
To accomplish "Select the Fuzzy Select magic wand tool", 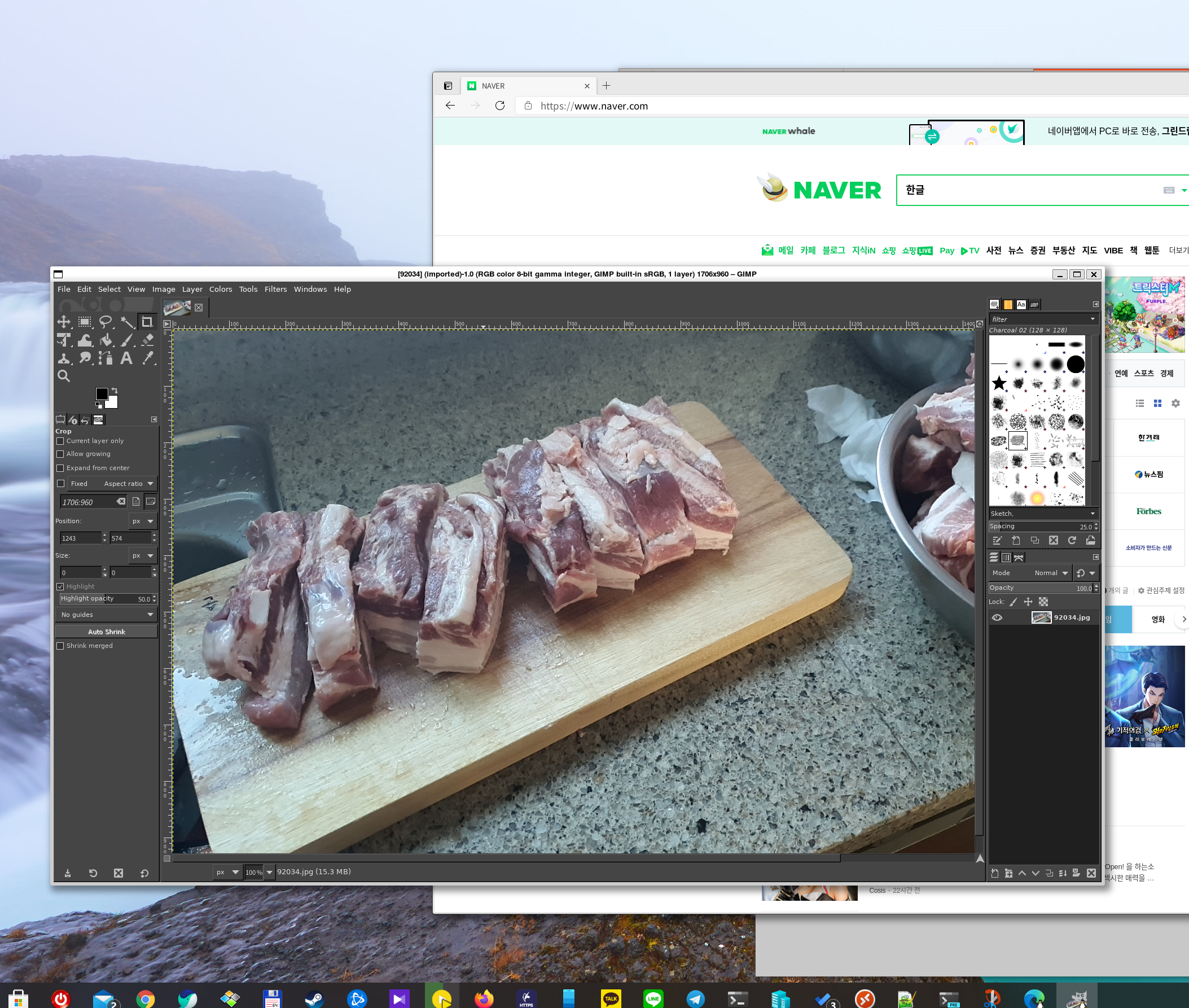I will (127, 322).
